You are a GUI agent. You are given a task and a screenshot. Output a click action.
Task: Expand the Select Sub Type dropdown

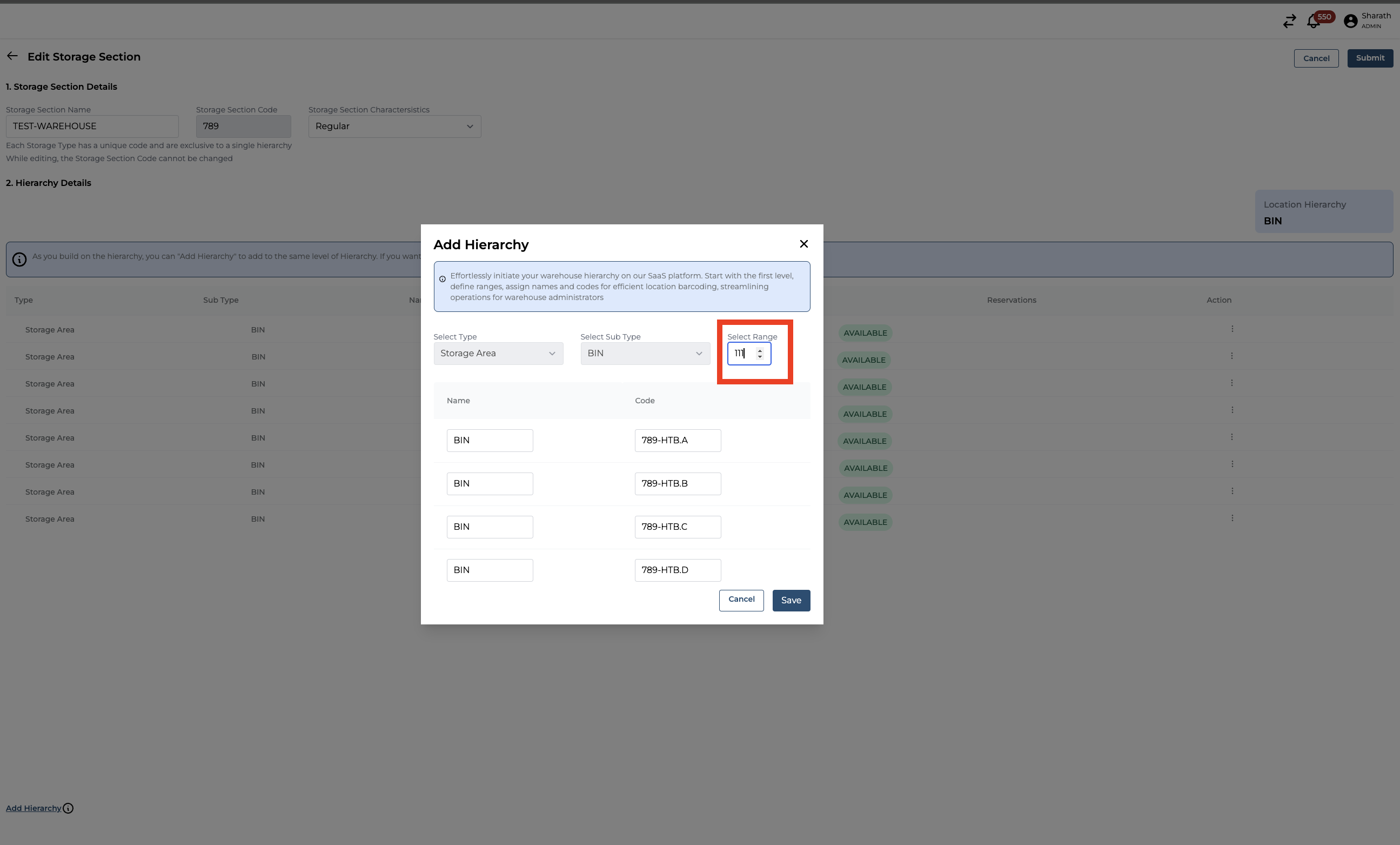pos(645,353)
